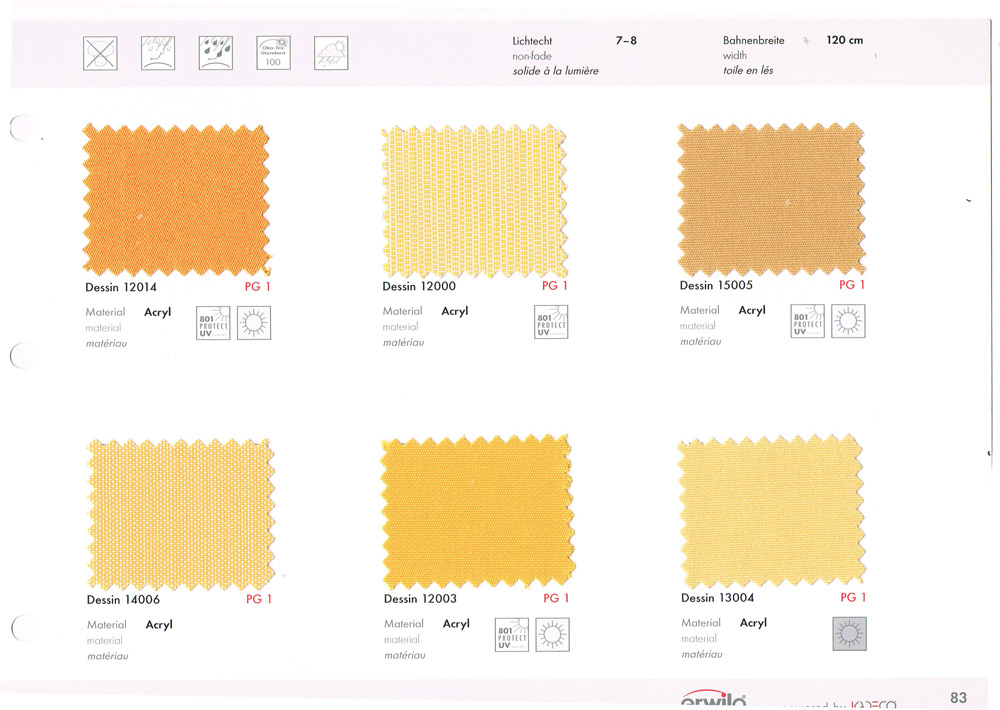Click the label Dessin 15005
The image size is (1000, 710).
[716, 285]
